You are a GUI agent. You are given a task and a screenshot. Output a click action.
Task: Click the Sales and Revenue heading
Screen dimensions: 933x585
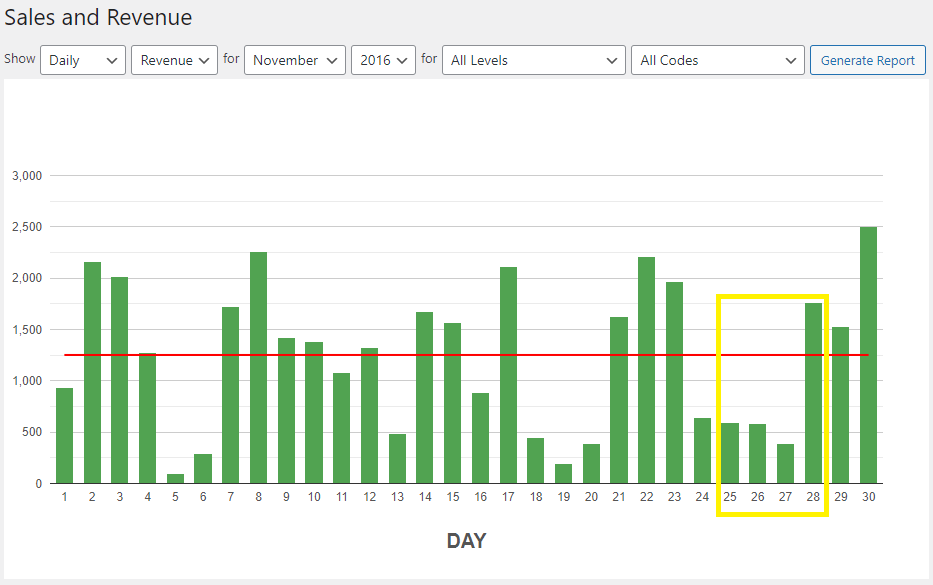(98, 18)
